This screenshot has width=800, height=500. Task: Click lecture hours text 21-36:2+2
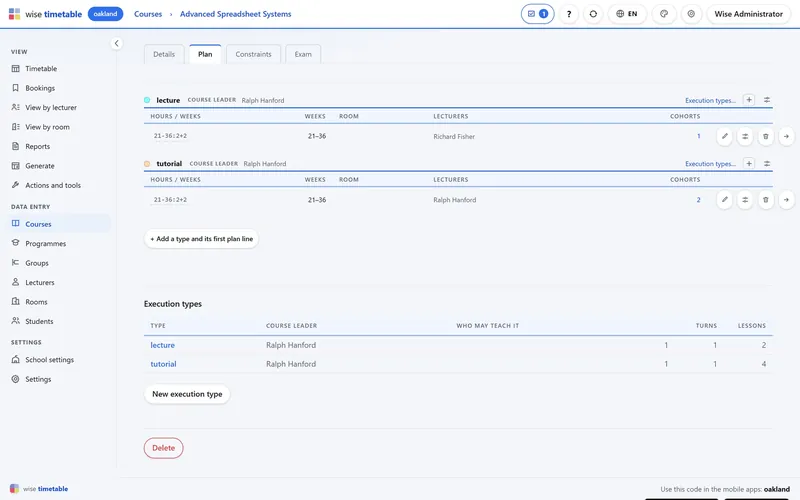[170, 136]
